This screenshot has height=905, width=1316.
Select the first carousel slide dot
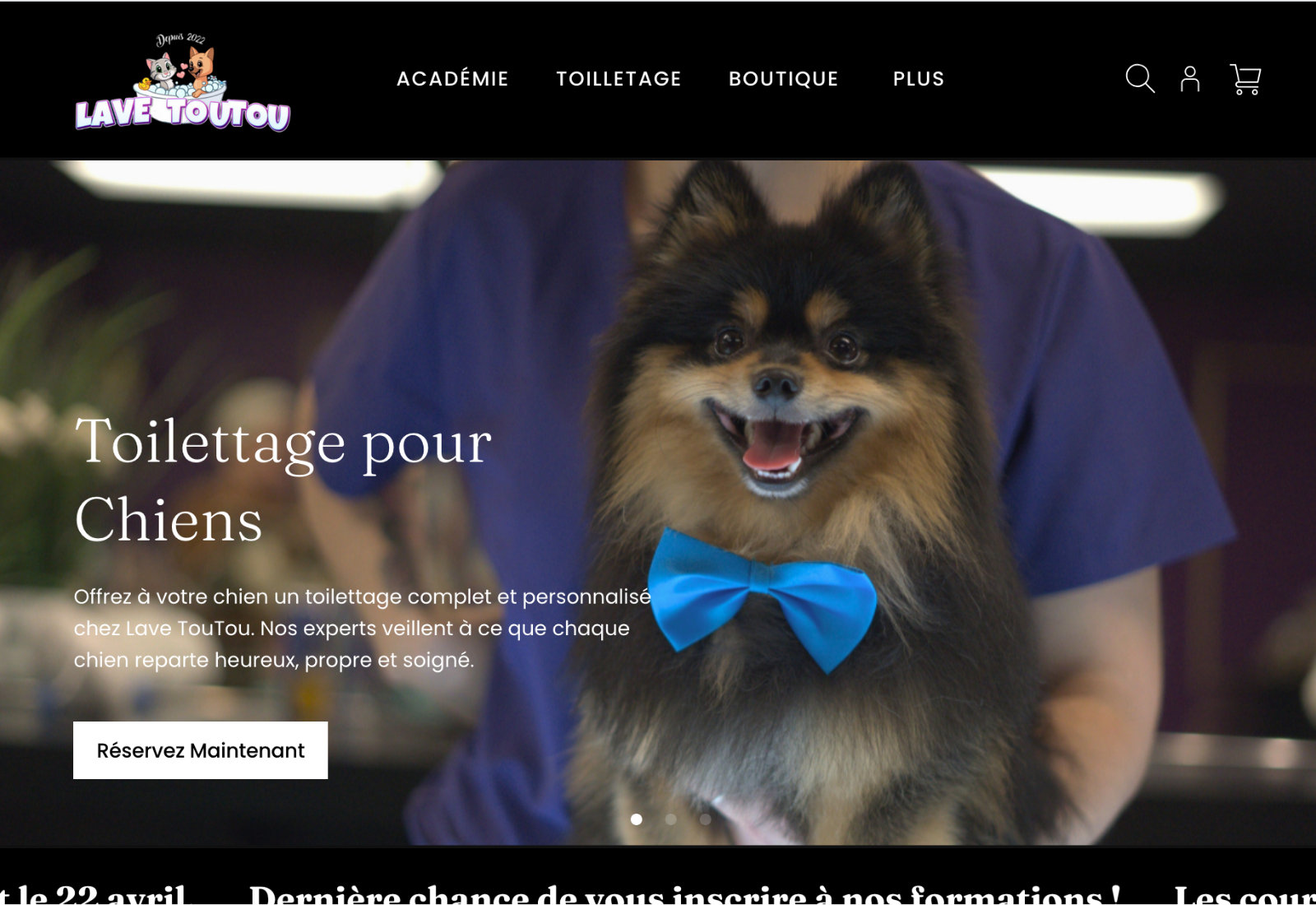pyautogui.click(x=637, y=819)
